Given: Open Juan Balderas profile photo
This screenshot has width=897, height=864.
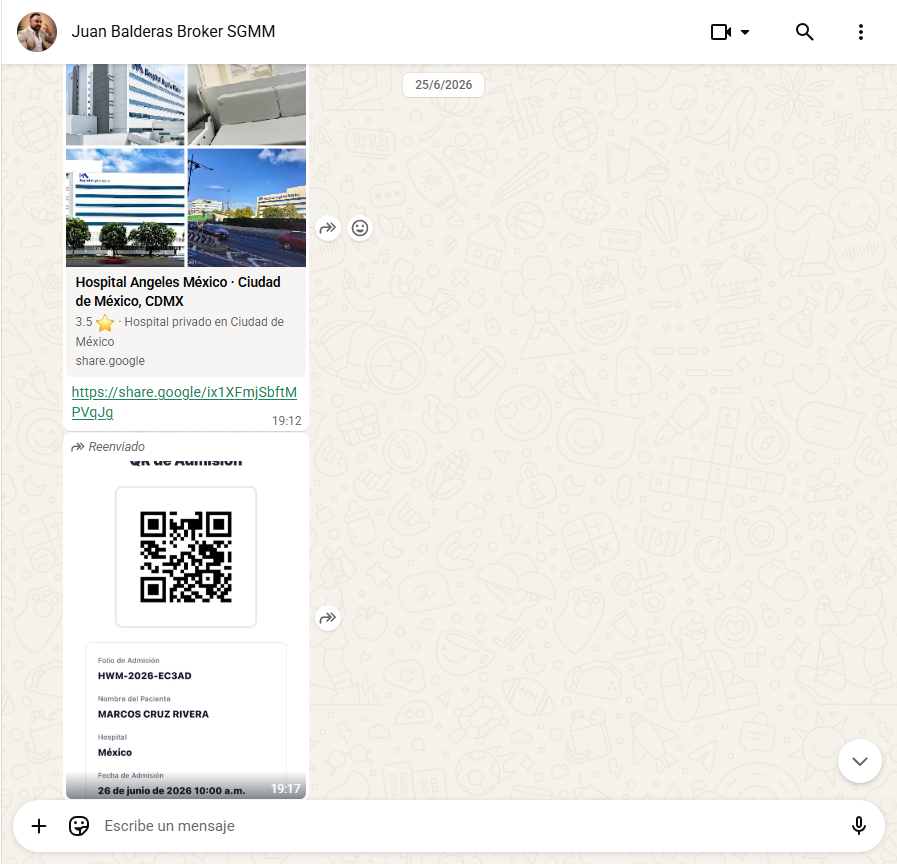Looking at the screenshot, I should [37, 32].
